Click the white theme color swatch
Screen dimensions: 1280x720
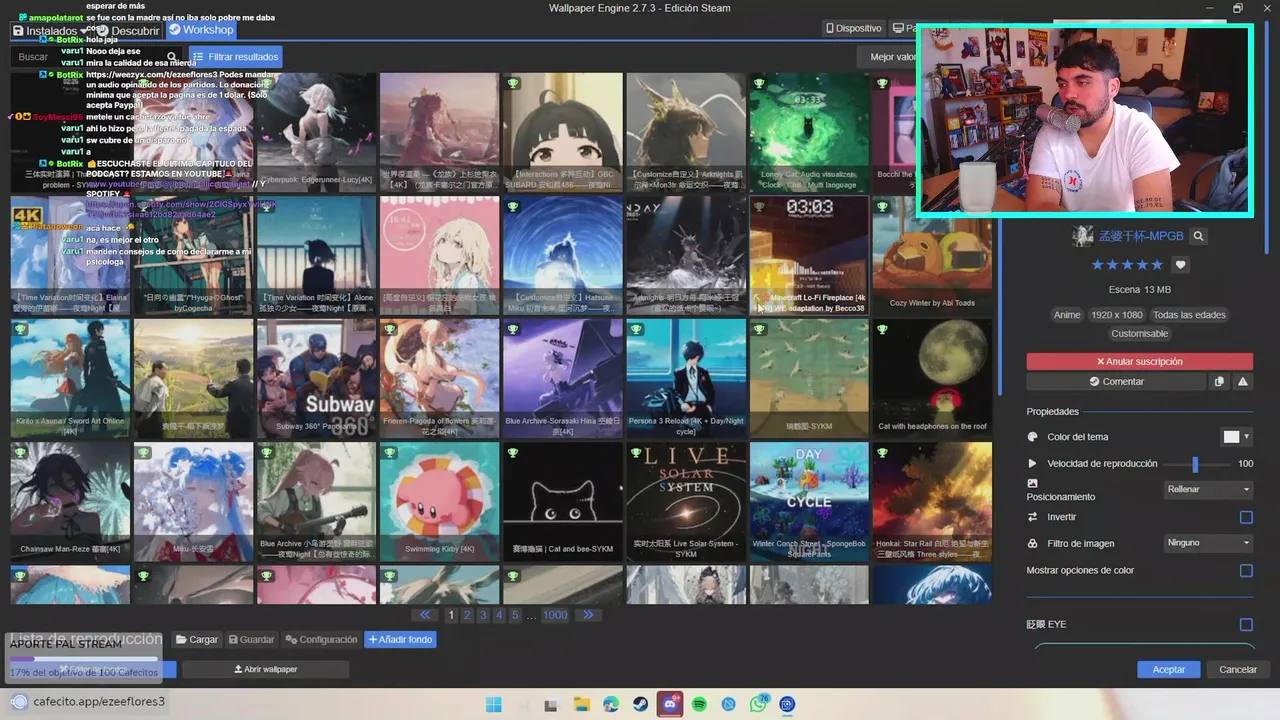pyautogui.click(x=1231, y=437)
